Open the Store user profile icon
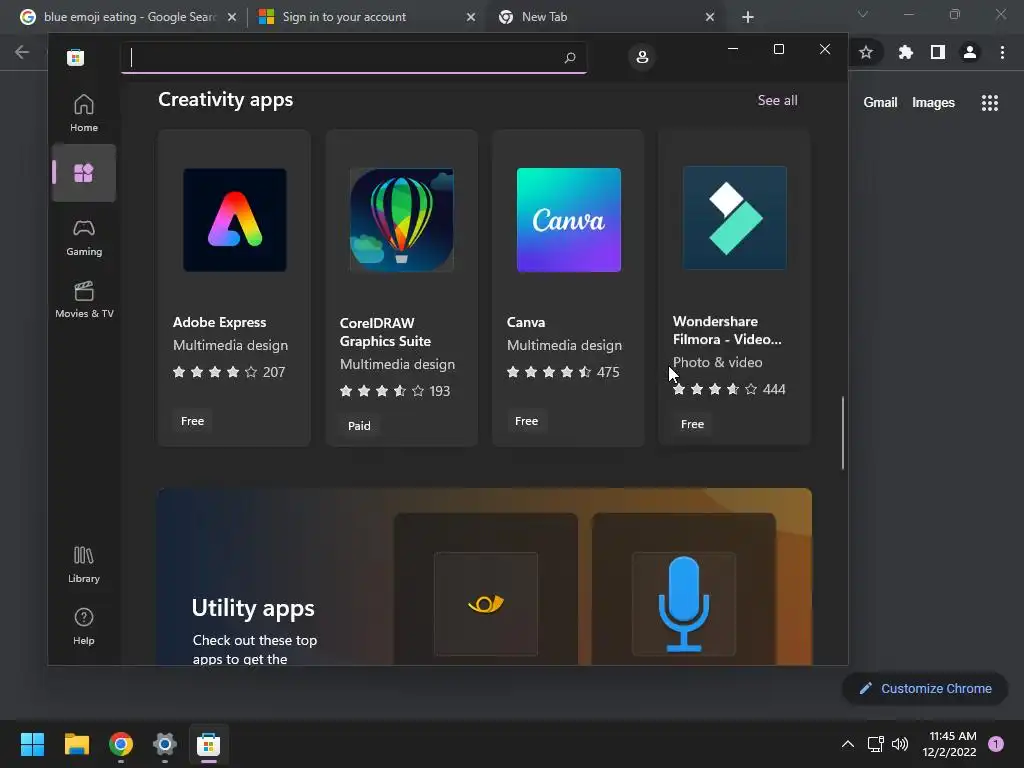 point(642,57)
